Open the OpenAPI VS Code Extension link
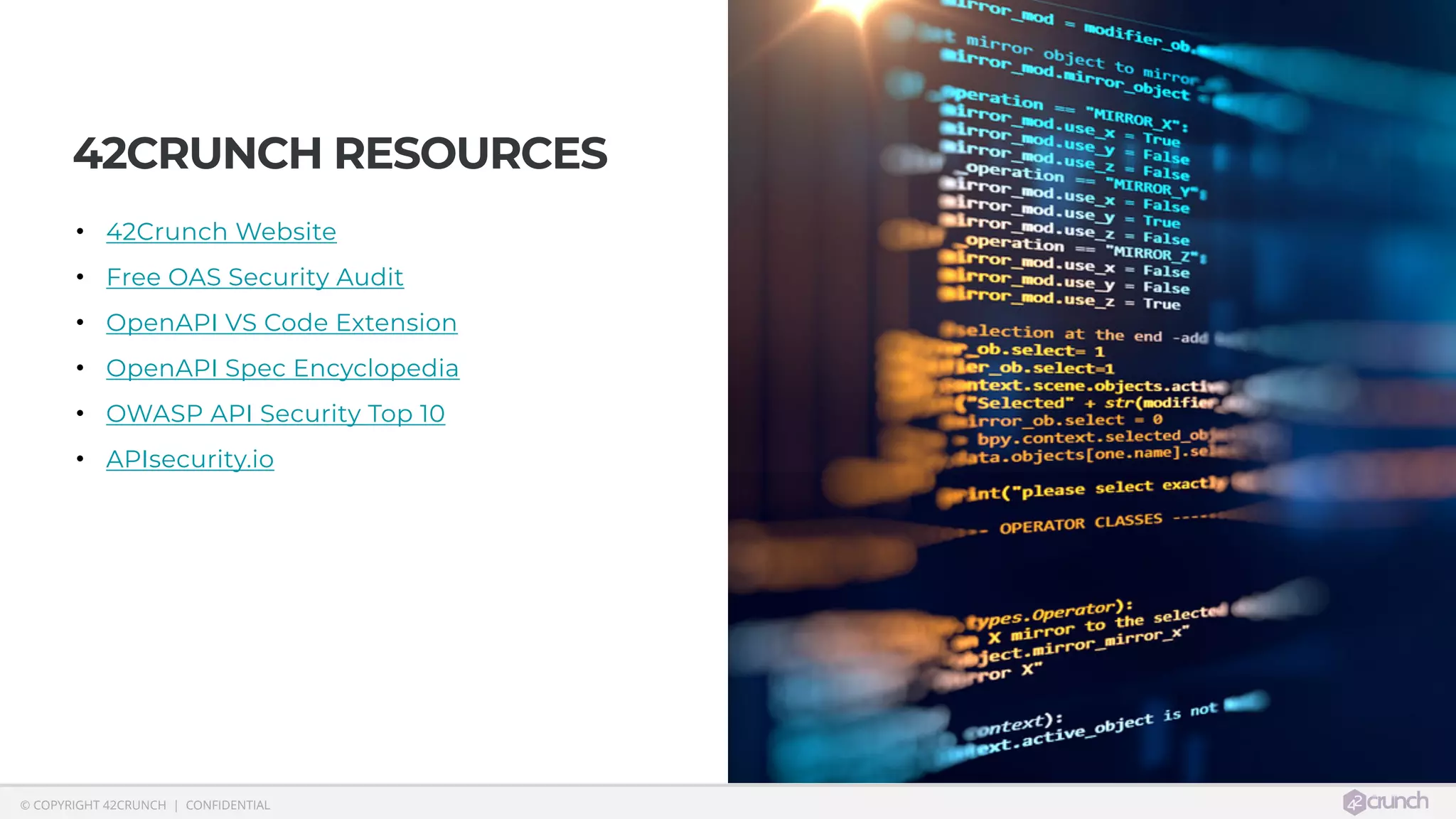Screen dimensions: 1456x819 pos(282,323)
